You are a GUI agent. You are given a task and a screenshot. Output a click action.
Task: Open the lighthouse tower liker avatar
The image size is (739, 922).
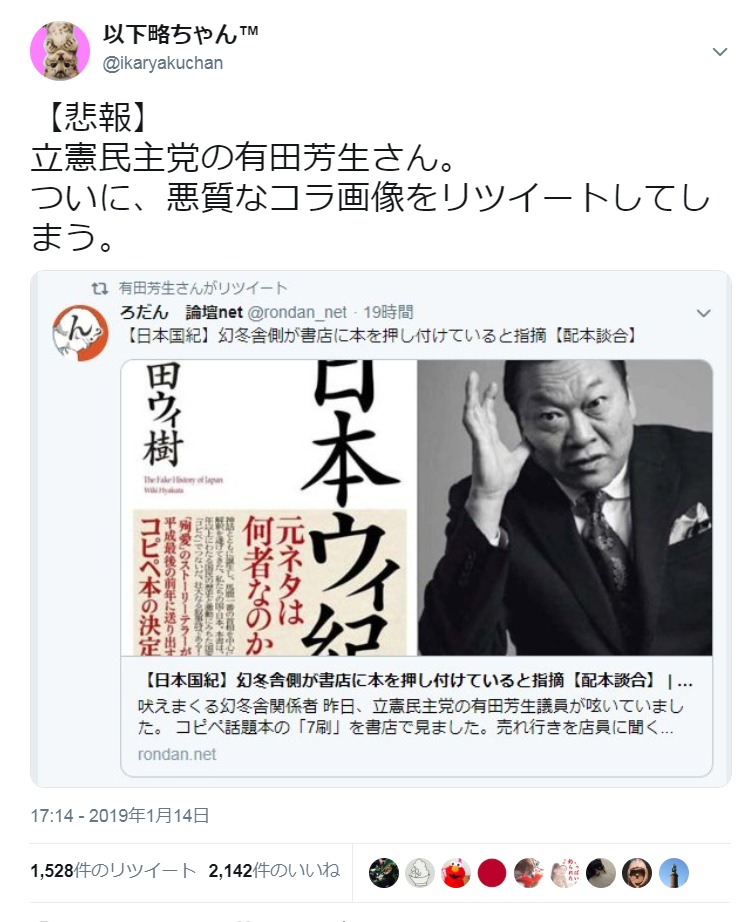[x=673, y=873]
